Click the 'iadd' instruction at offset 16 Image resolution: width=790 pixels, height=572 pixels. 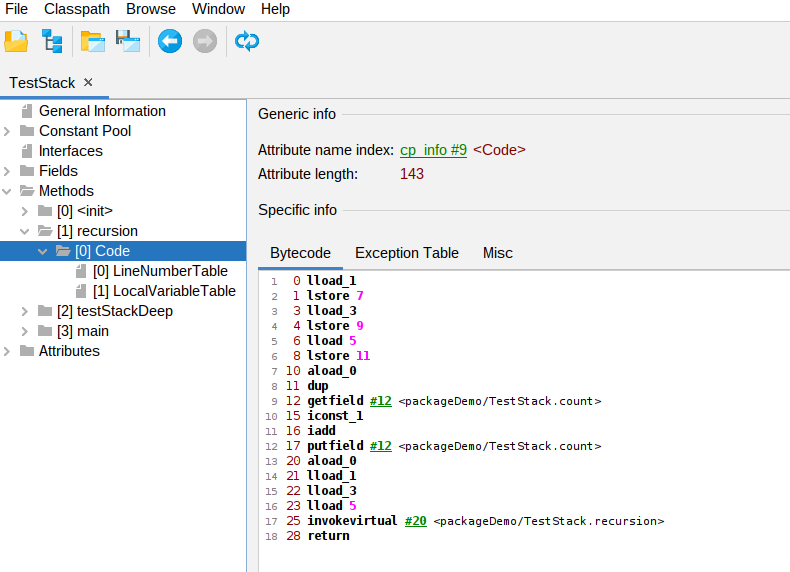[321, 431]
